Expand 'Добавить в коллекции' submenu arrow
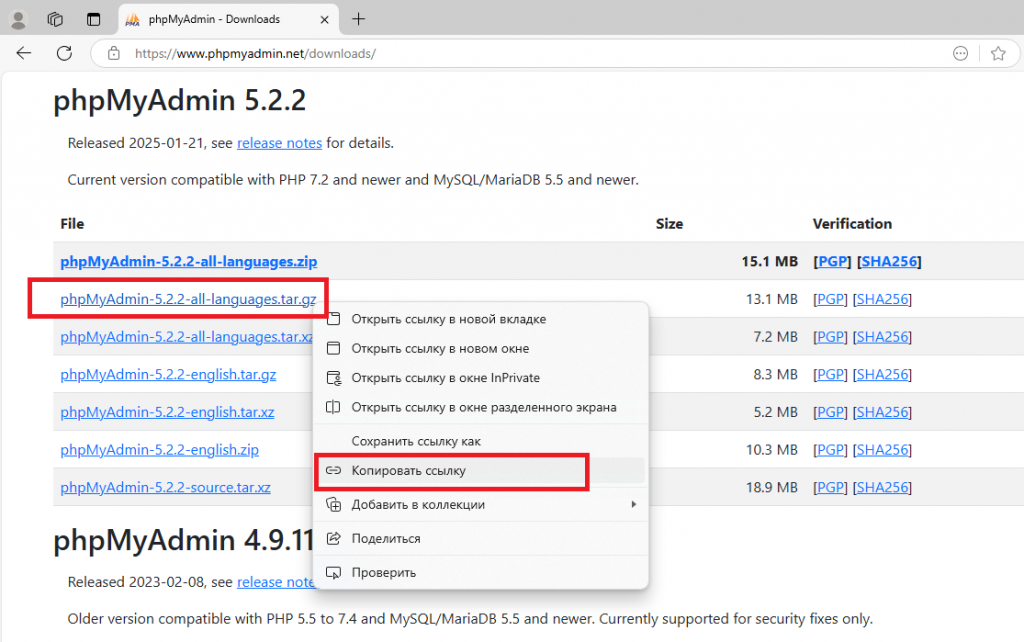 (633, 504)
